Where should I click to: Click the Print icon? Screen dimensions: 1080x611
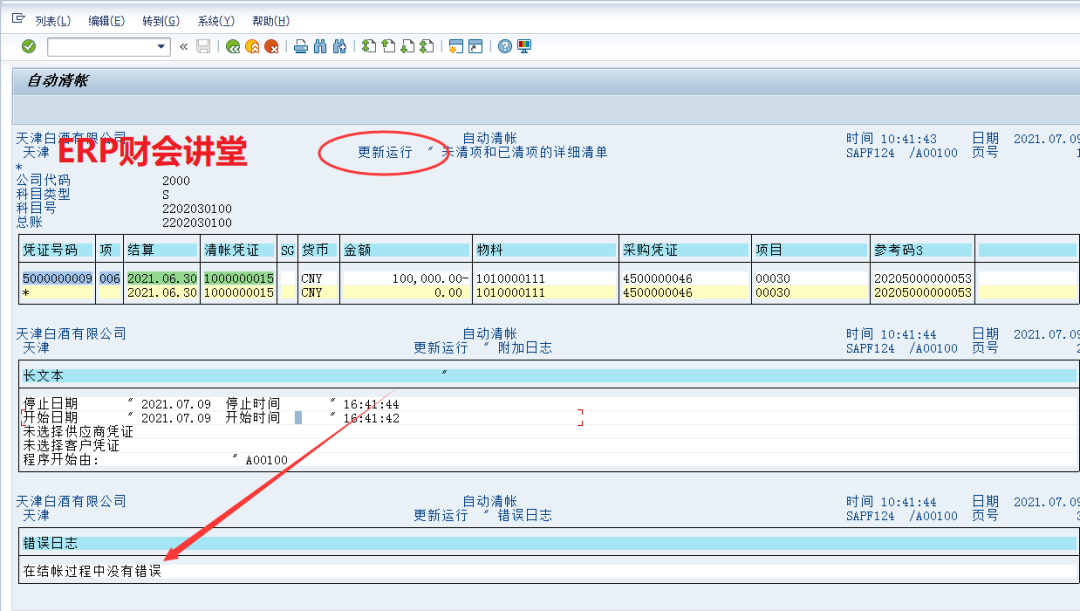[300, 46]
